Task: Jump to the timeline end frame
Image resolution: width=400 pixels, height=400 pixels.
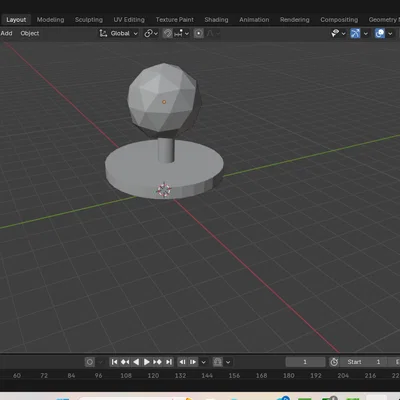Action: [169, 362]
